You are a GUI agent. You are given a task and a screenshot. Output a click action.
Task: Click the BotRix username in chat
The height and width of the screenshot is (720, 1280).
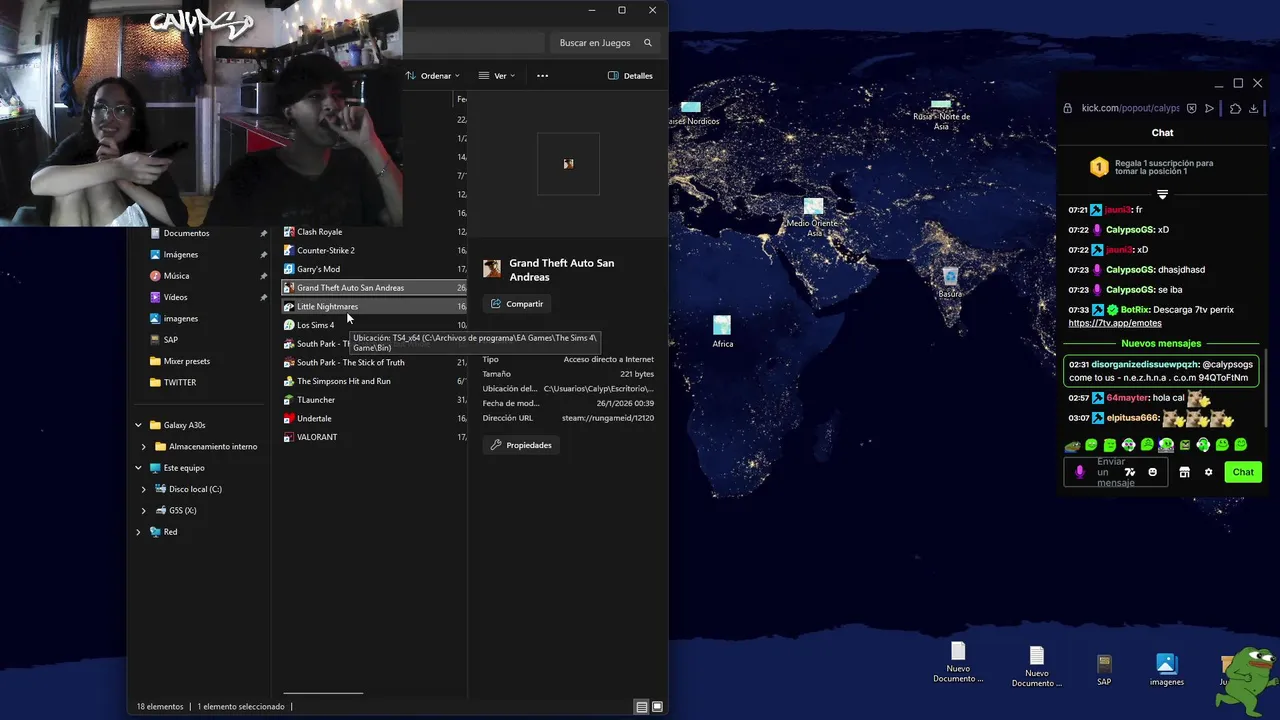click(1134, 310)
